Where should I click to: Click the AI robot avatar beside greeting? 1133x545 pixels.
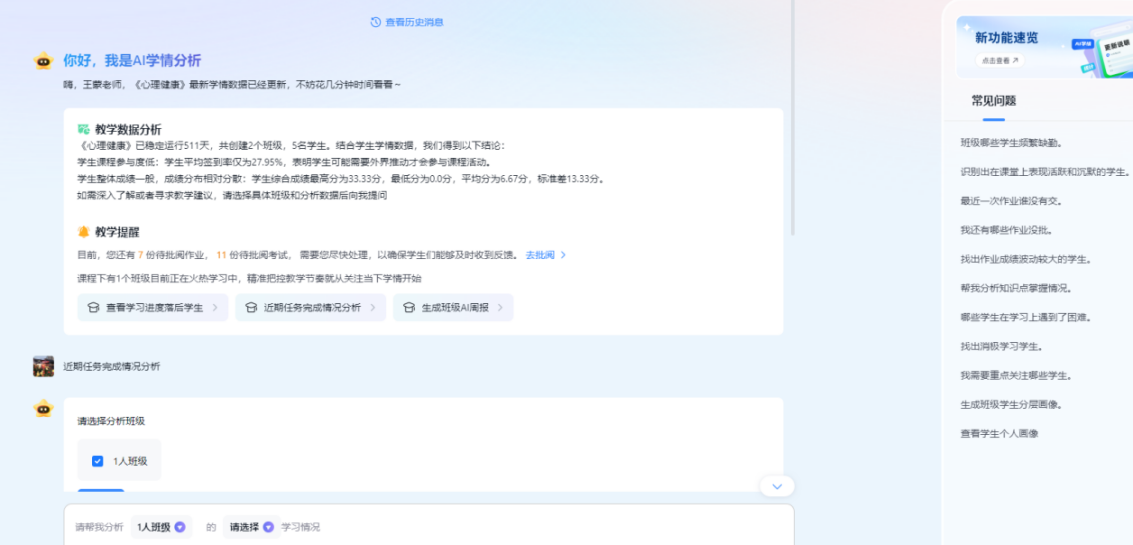point(43,61)
